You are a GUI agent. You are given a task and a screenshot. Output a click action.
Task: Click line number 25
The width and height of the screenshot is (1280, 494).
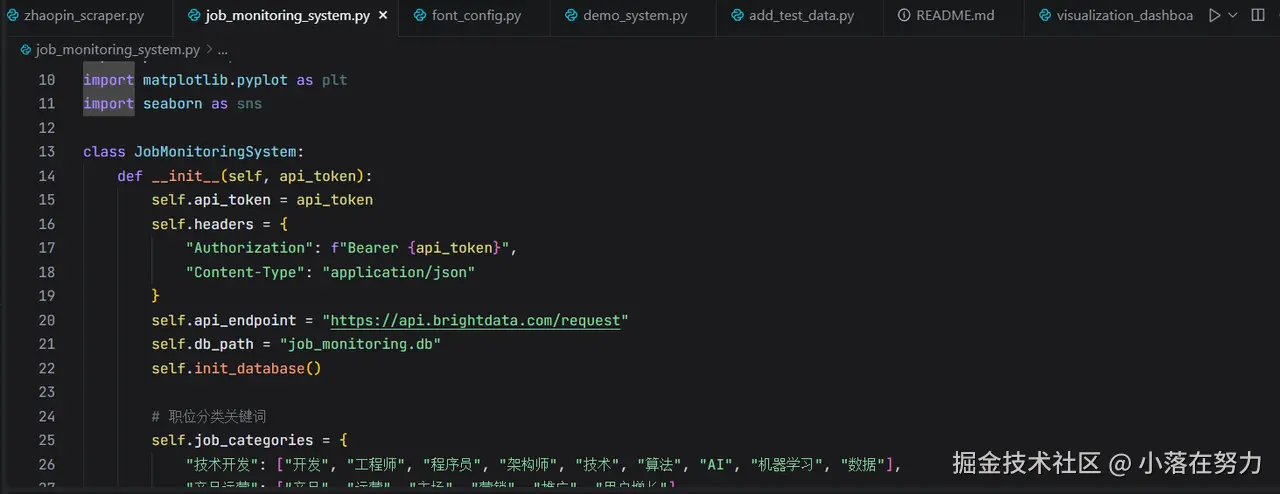click(46, 440)
